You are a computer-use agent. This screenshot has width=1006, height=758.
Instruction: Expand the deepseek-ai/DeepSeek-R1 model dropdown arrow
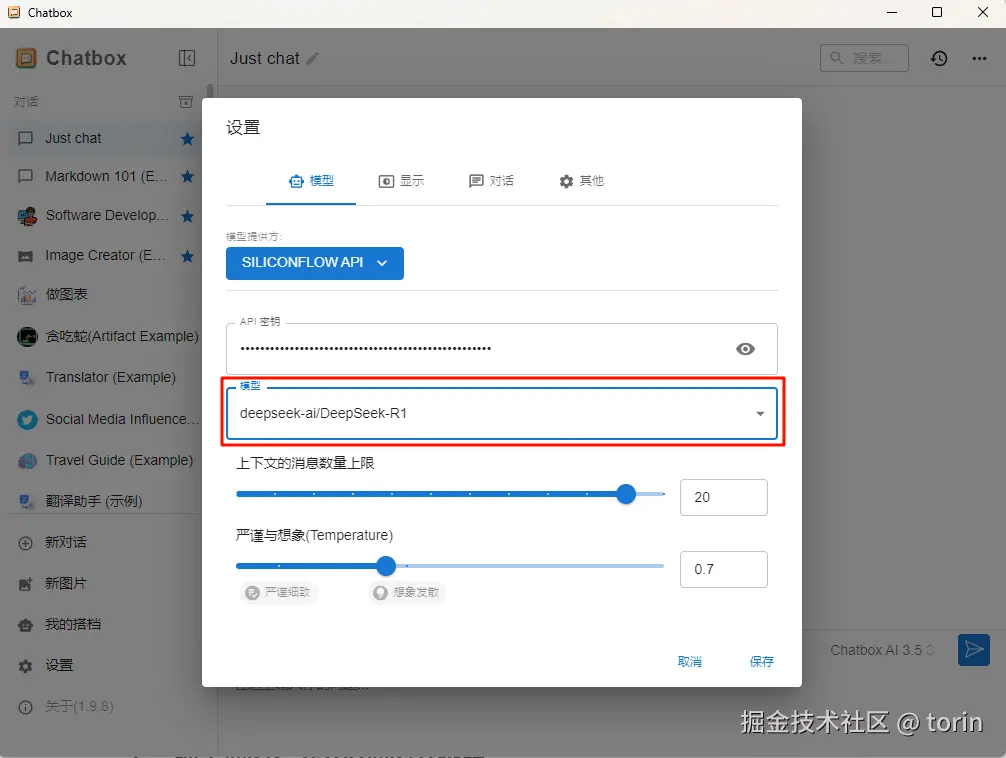coord(760,414)
